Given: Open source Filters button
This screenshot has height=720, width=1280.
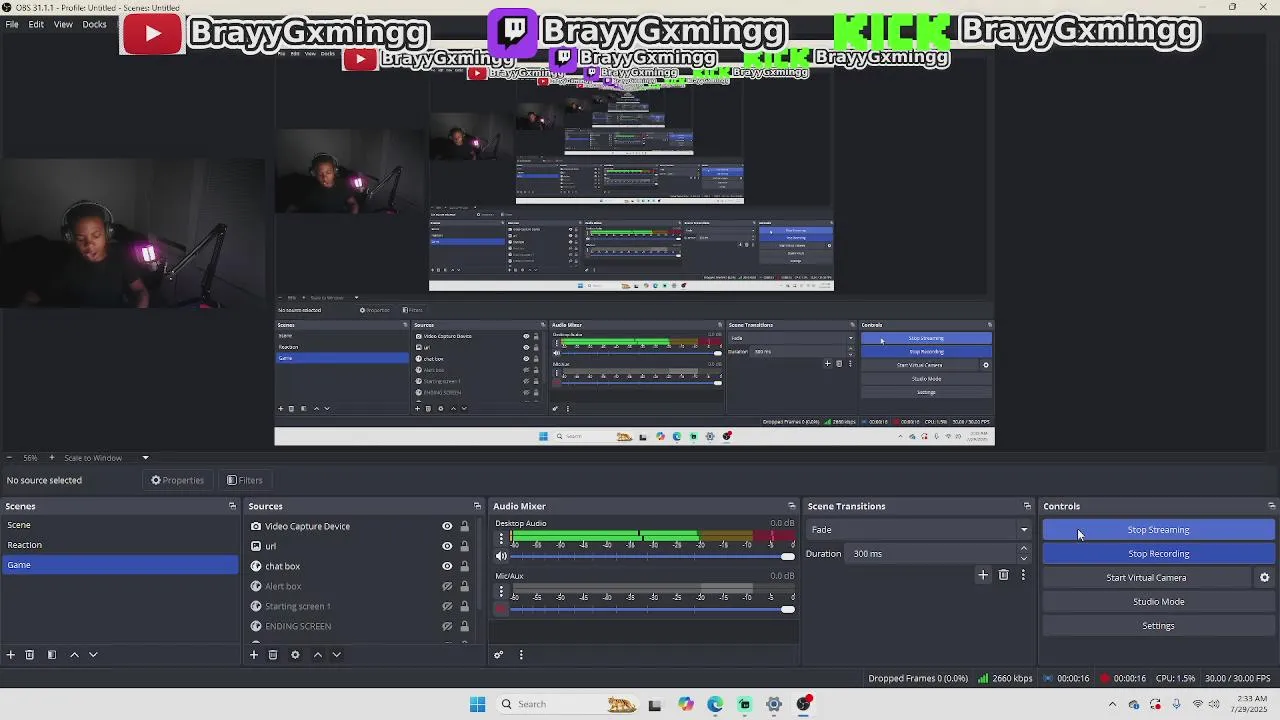Looking at the screenshot, I should (x=245, y=480).
